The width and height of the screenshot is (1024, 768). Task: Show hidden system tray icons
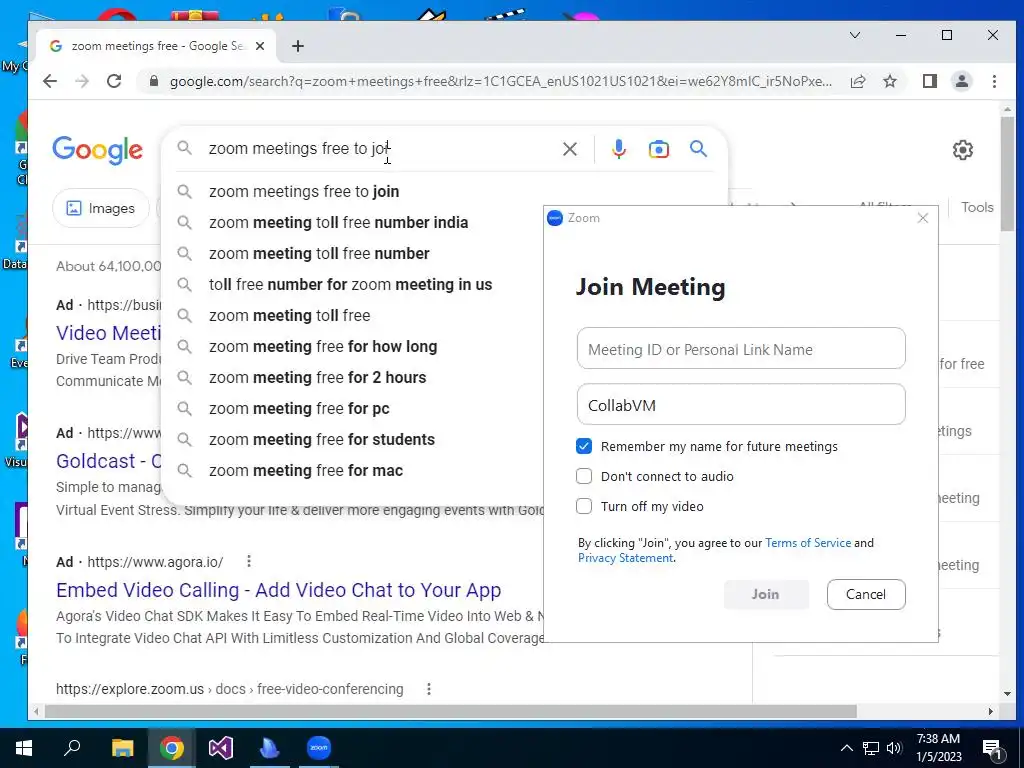tap(846, 748)
